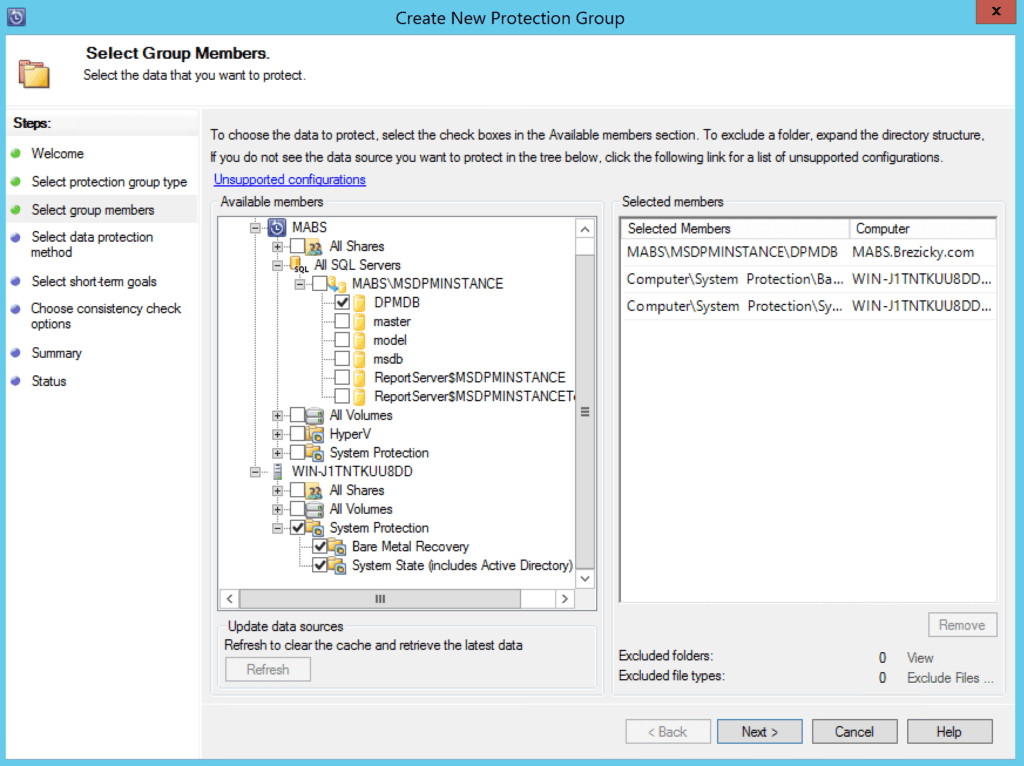Cancel the protection group wizard

pos(854,732)
